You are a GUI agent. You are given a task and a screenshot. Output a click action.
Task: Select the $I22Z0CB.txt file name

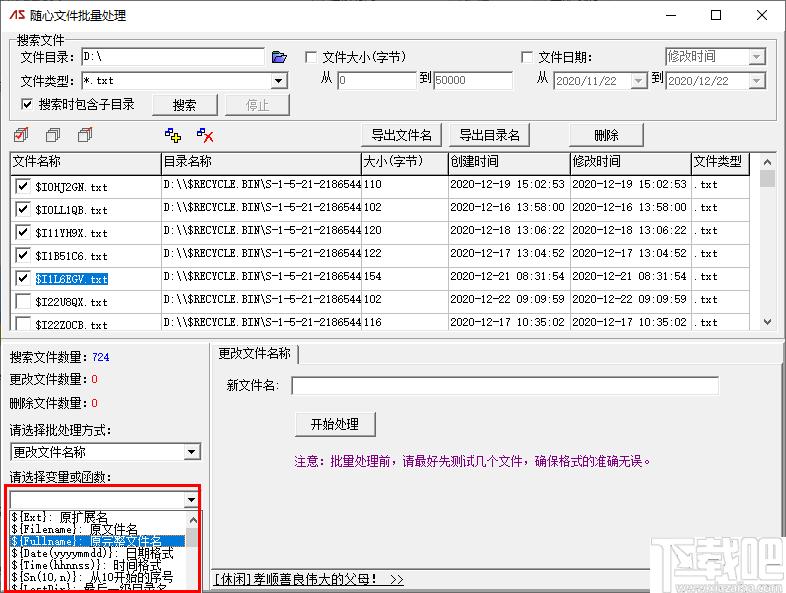coord(71,325)
